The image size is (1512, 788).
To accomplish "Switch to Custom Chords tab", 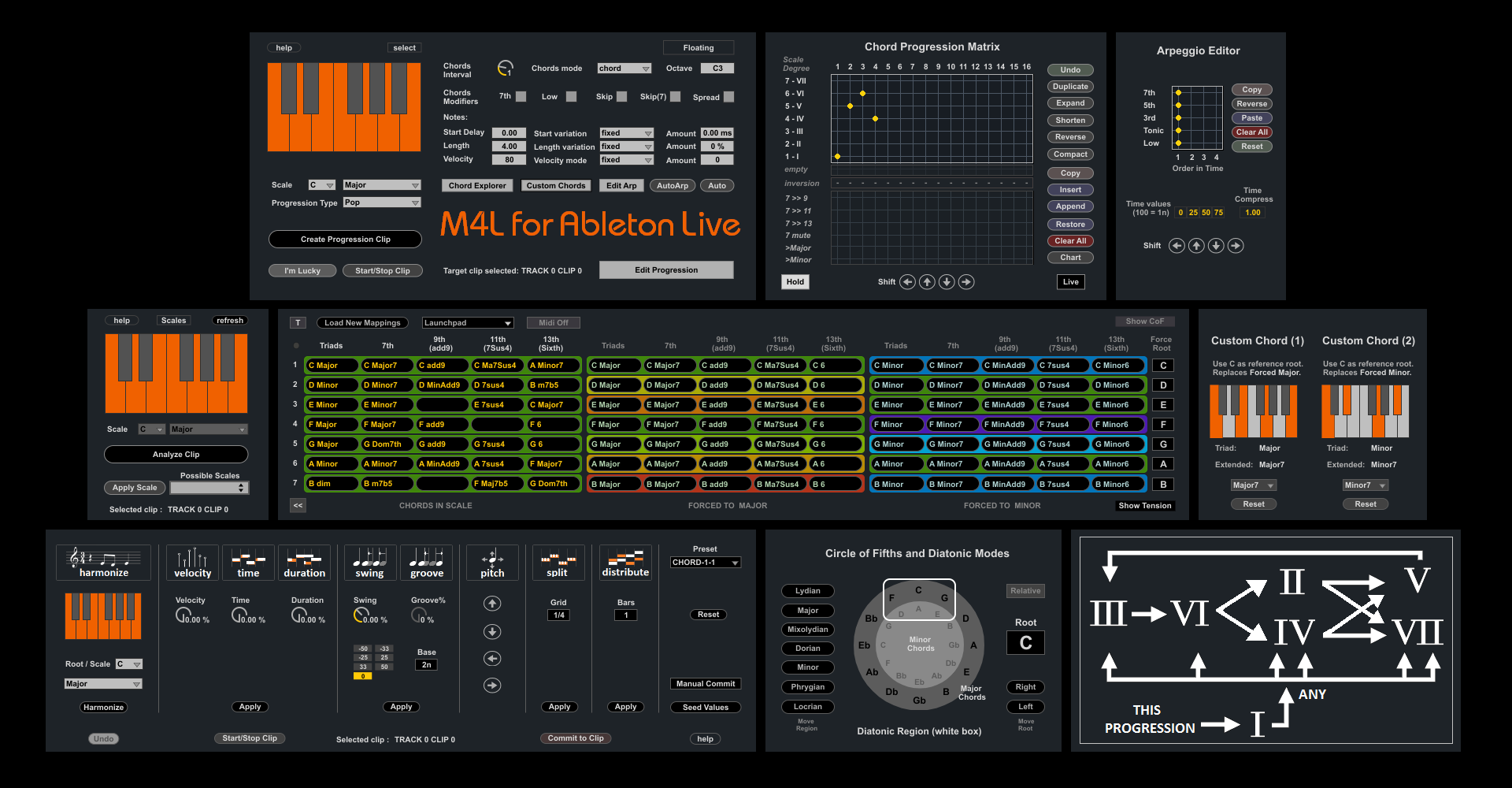I will coord(556,186).
